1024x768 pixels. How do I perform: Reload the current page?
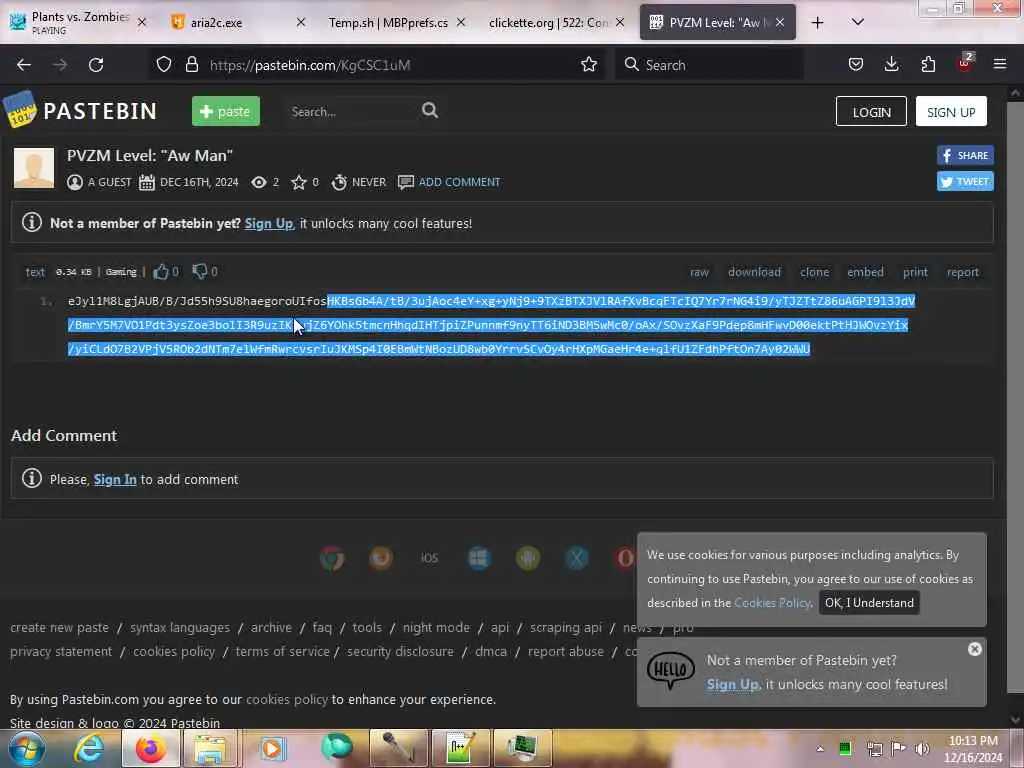coord(96,65)
